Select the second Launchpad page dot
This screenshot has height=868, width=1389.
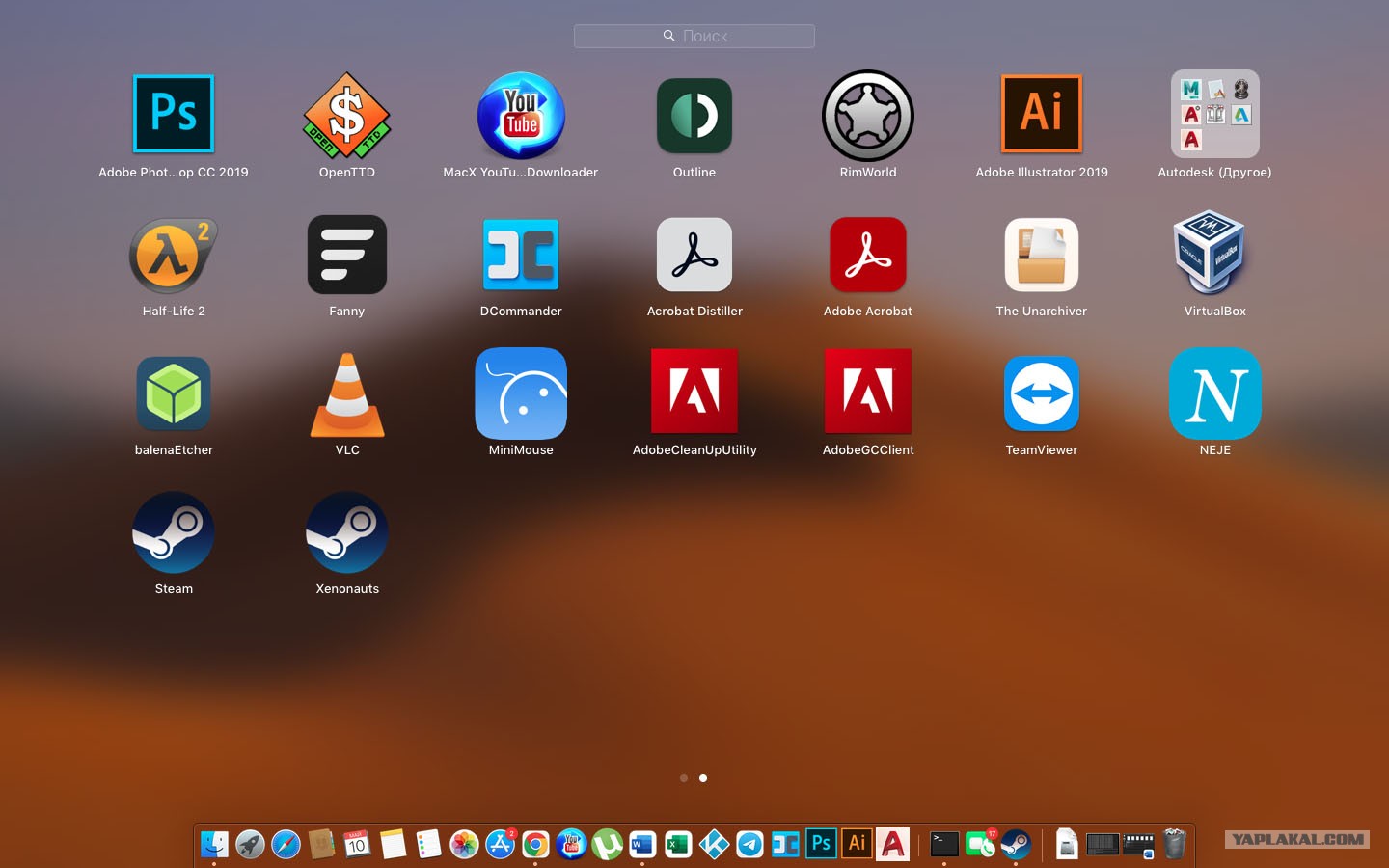pos(703,778)
